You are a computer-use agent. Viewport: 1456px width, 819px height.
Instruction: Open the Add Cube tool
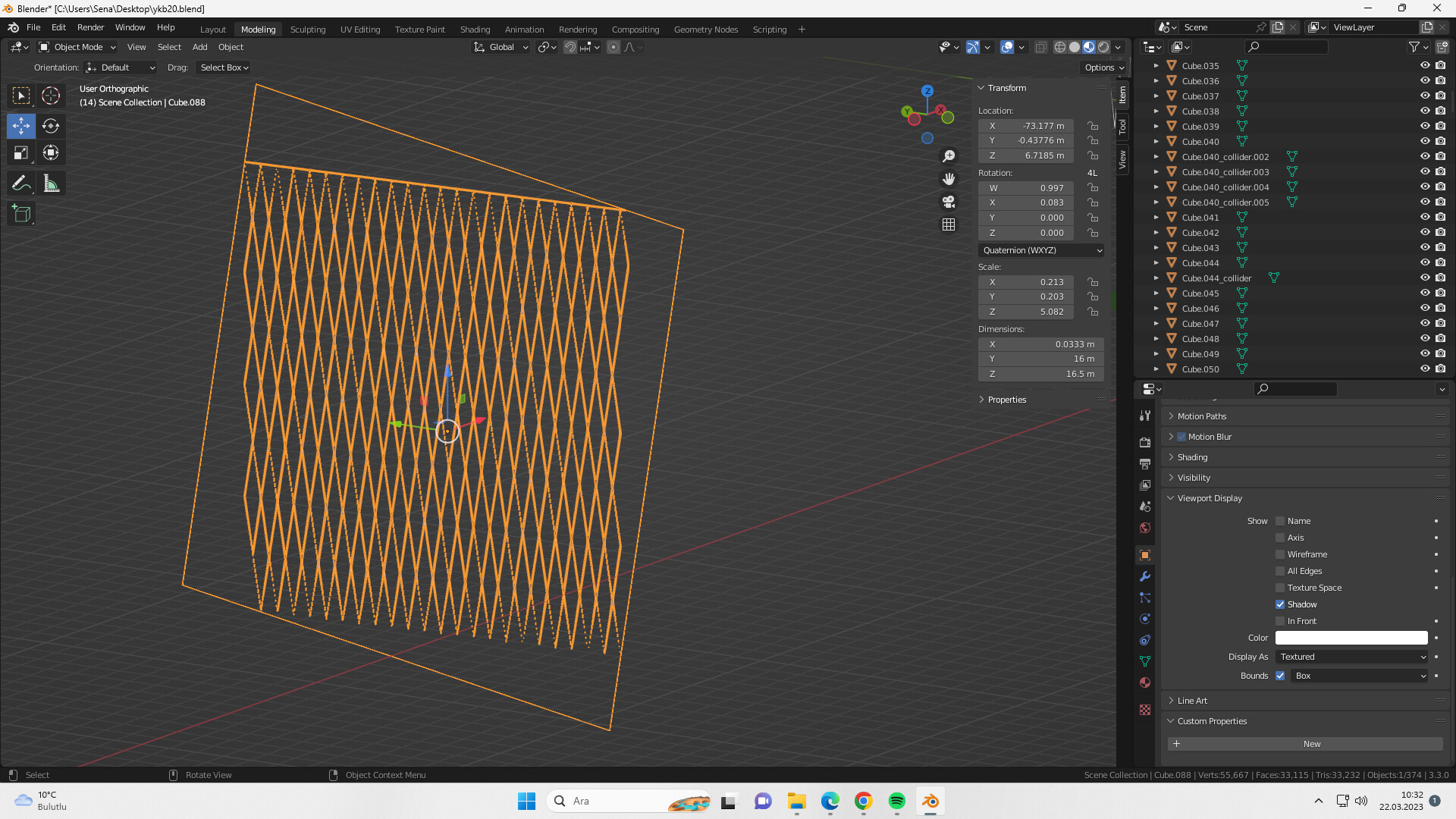click(x=20, y=213)
